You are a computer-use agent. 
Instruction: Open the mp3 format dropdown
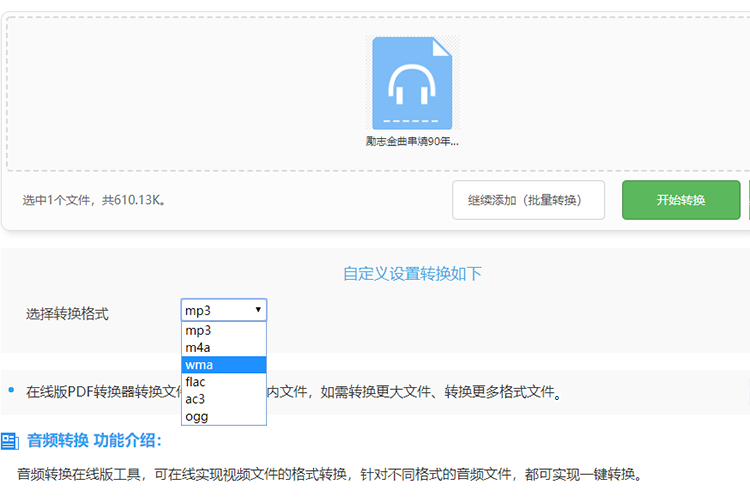point(224,310)
